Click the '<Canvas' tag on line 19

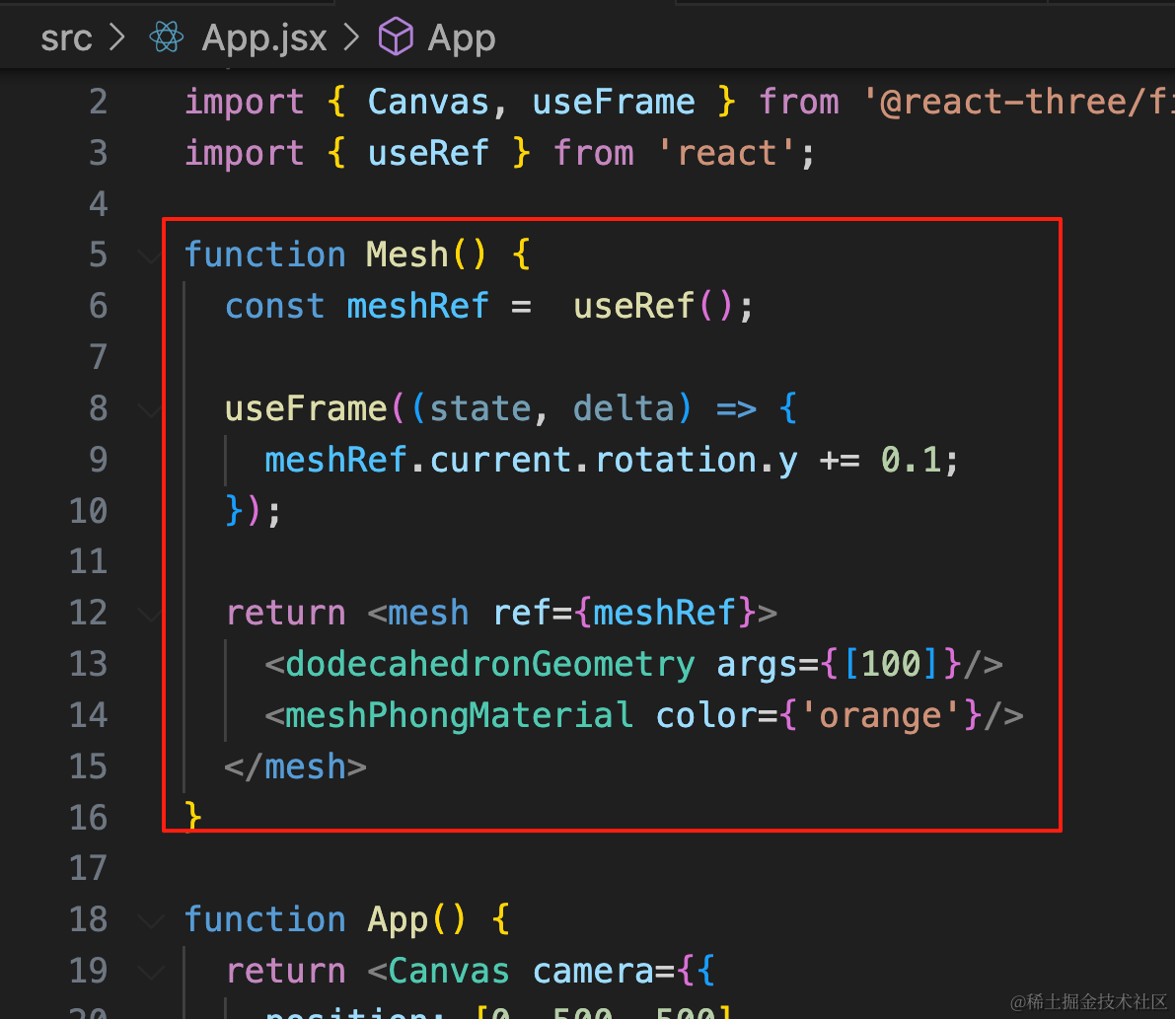(x=439, y=972)
